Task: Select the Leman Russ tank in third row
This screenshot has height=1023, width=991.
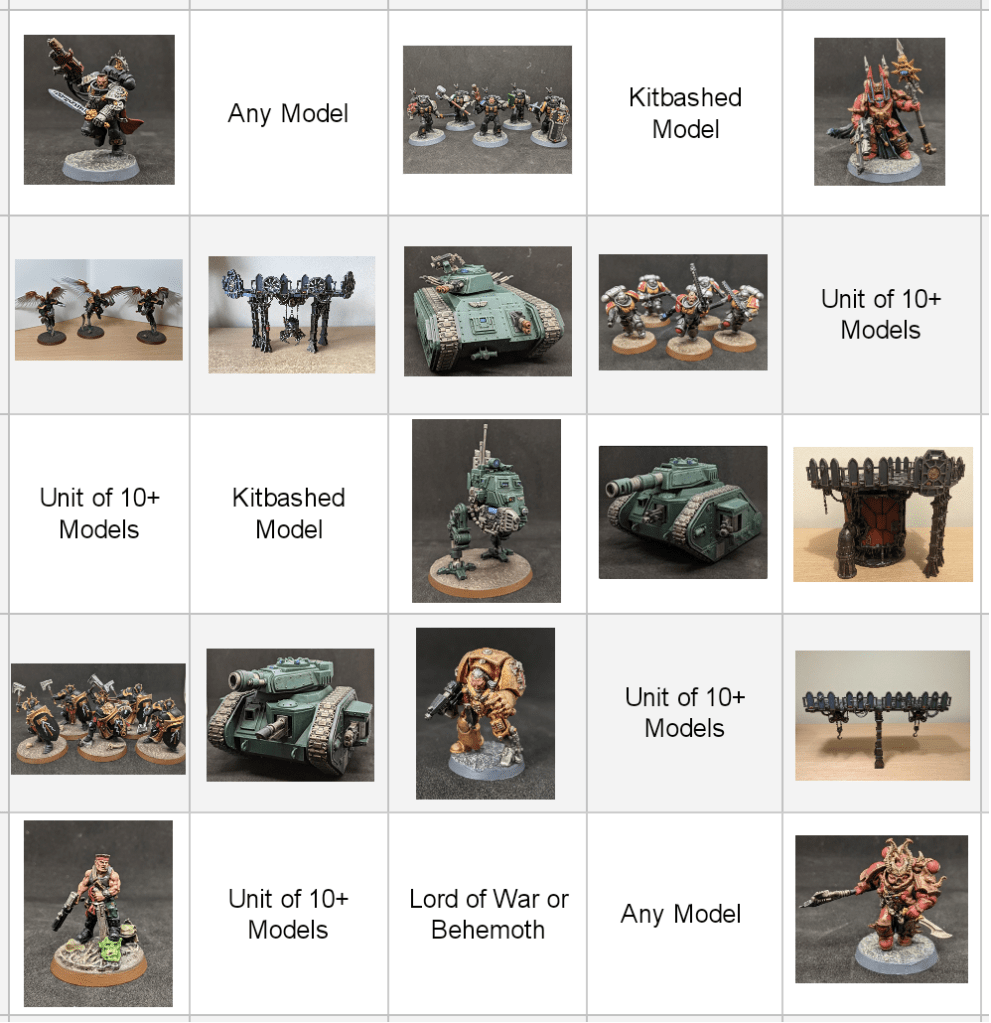Action: pos(682,512)
